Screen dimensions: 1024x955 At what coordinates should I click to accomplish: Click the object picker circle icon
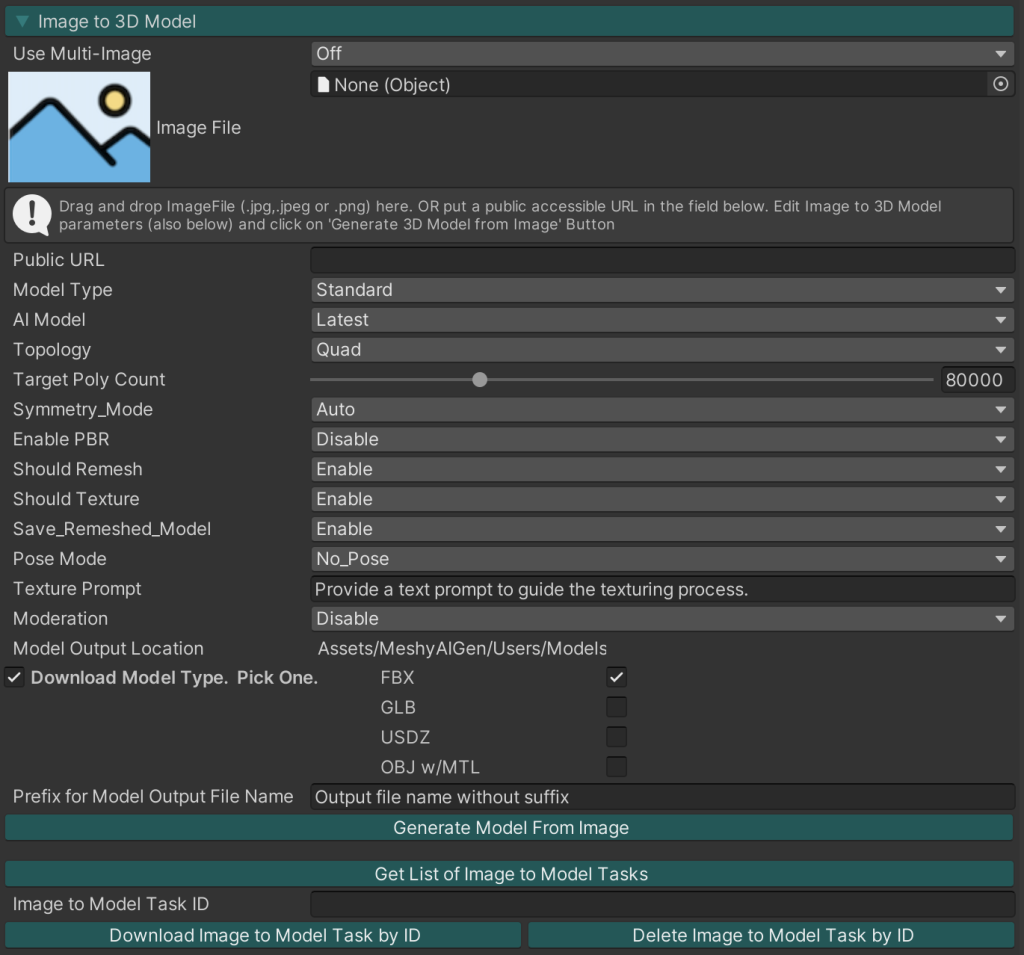(x=1000, y=85)
